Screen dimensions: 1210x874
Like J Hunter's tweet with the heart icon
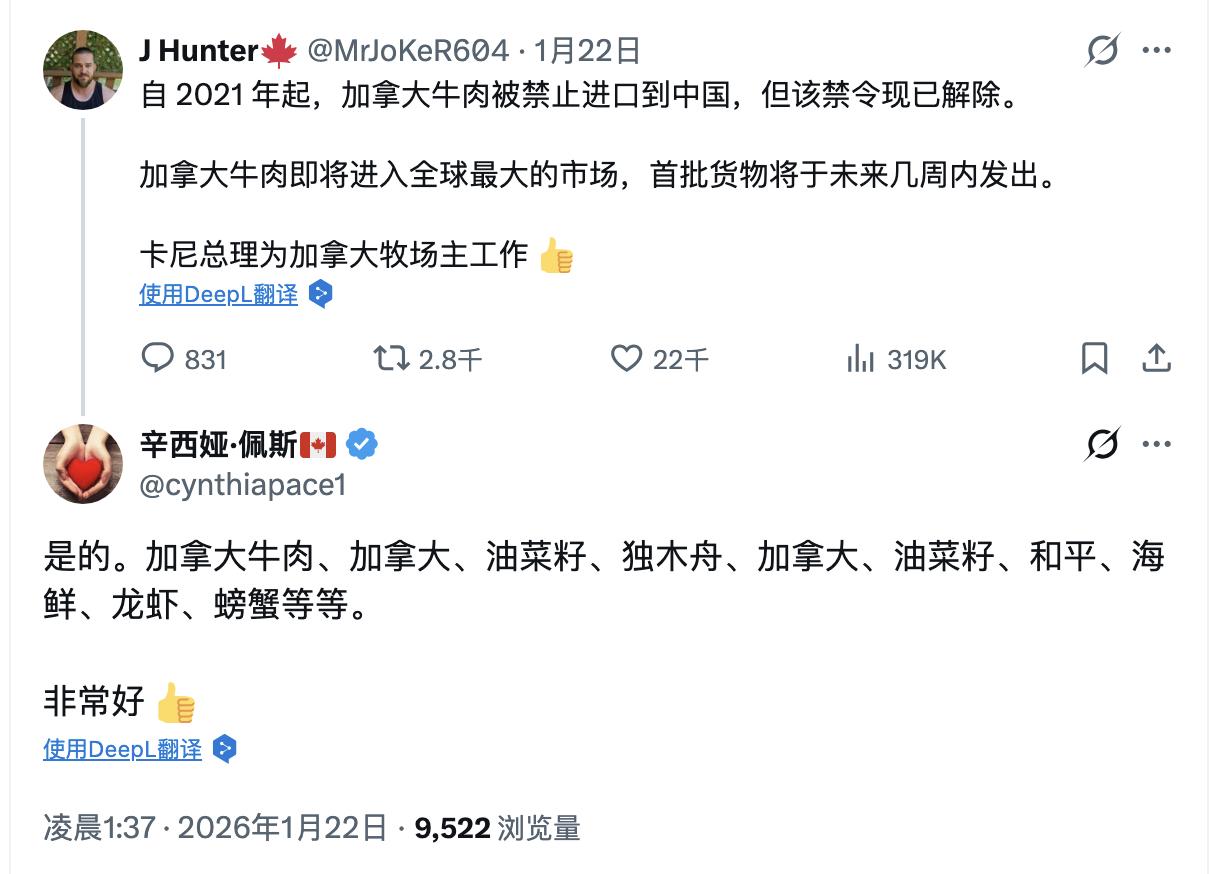(627, 359)
